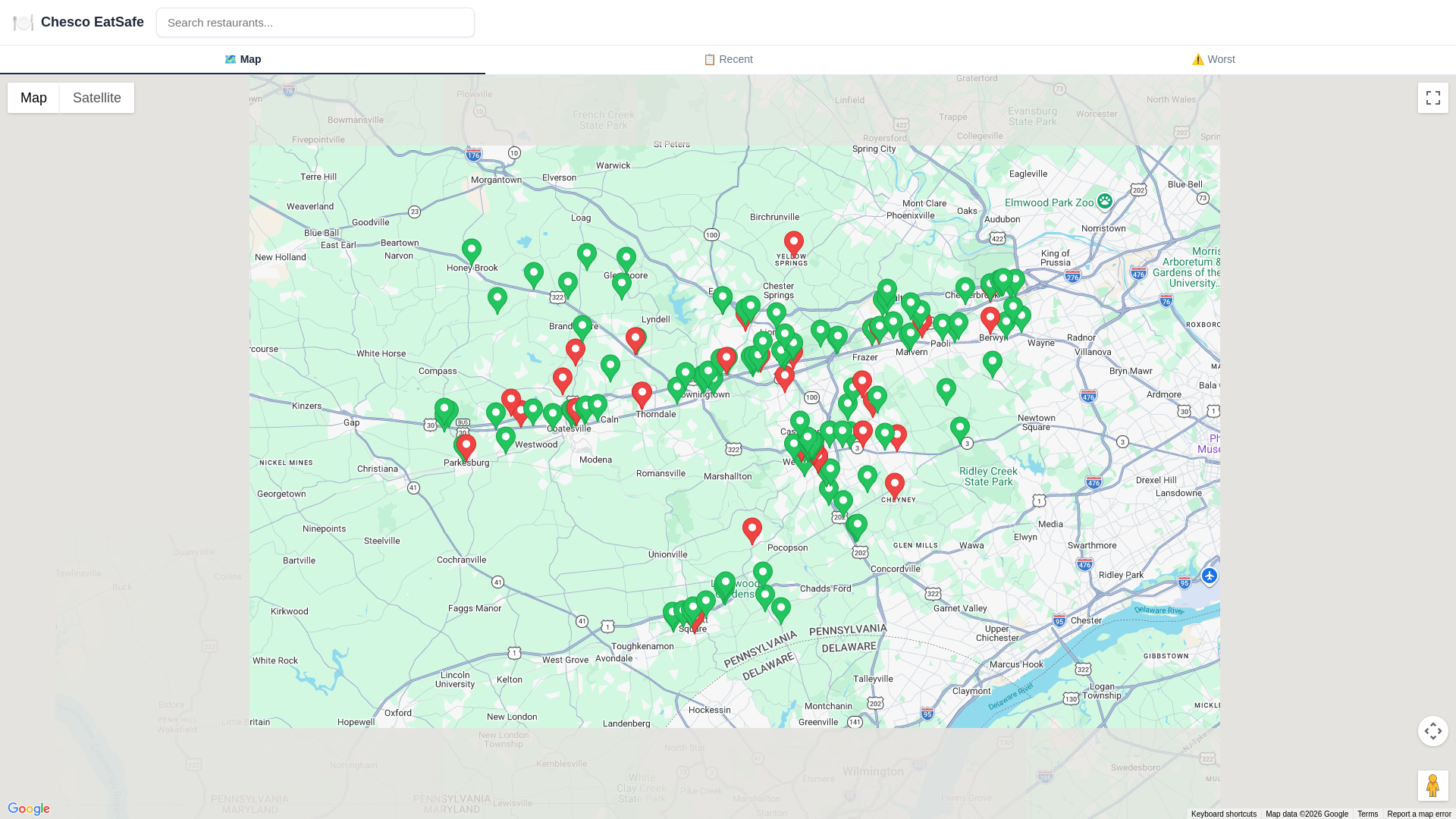Open map camera controls button

[1432, 731]
